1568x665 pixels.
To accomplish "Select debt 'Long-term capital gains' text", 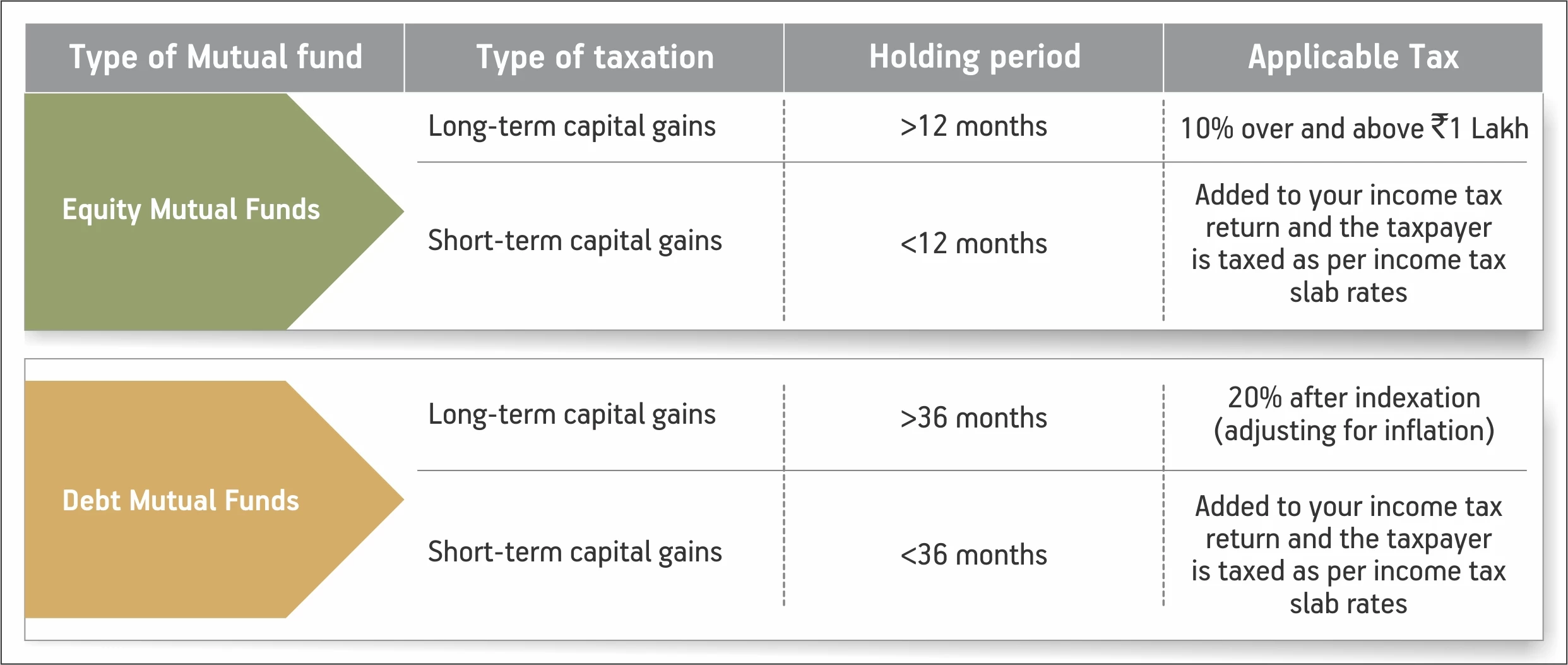I will [x=572, y=415].
